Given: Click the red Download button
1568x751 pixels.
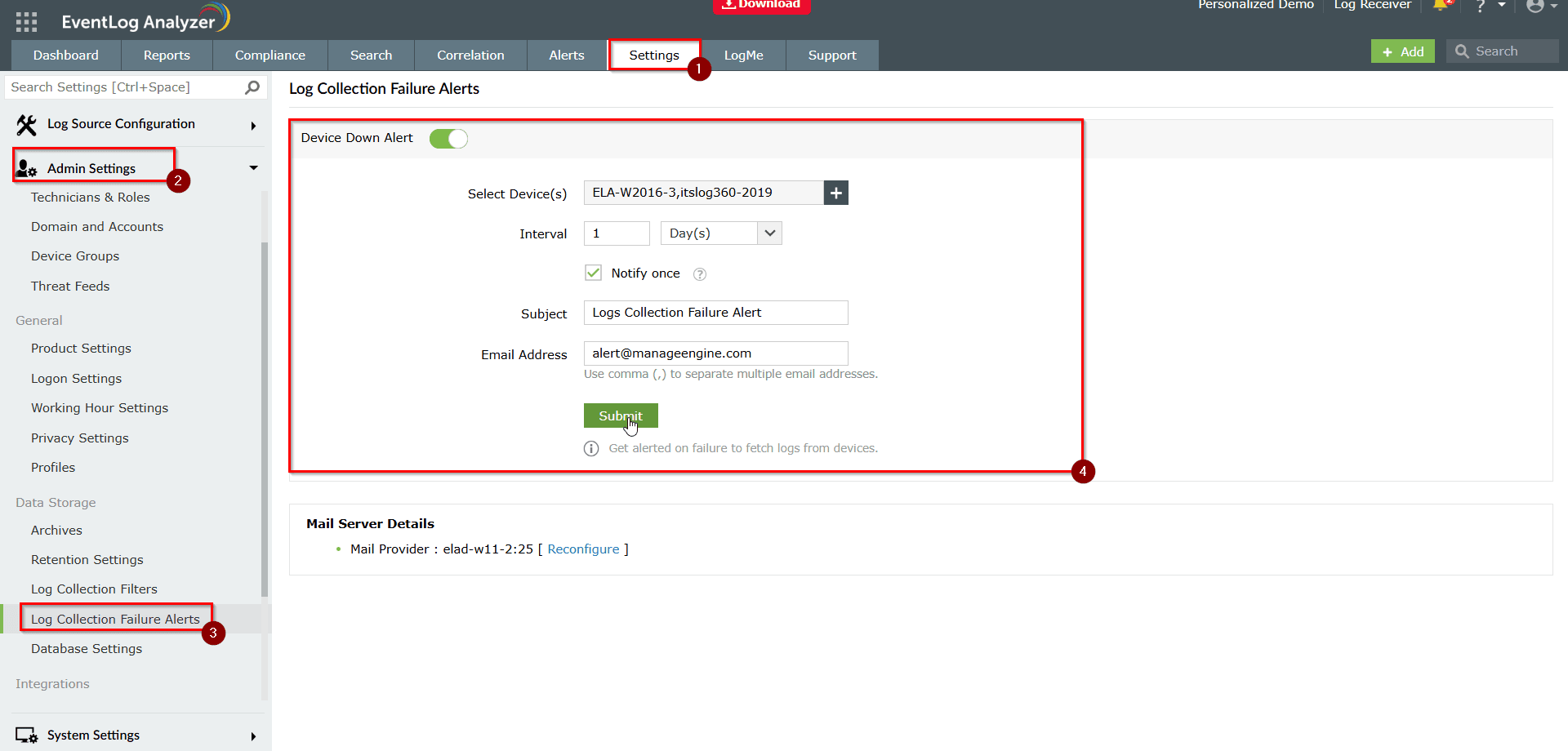Looking at the screenshot, I should pyautogui.click(x=762, y=6).
